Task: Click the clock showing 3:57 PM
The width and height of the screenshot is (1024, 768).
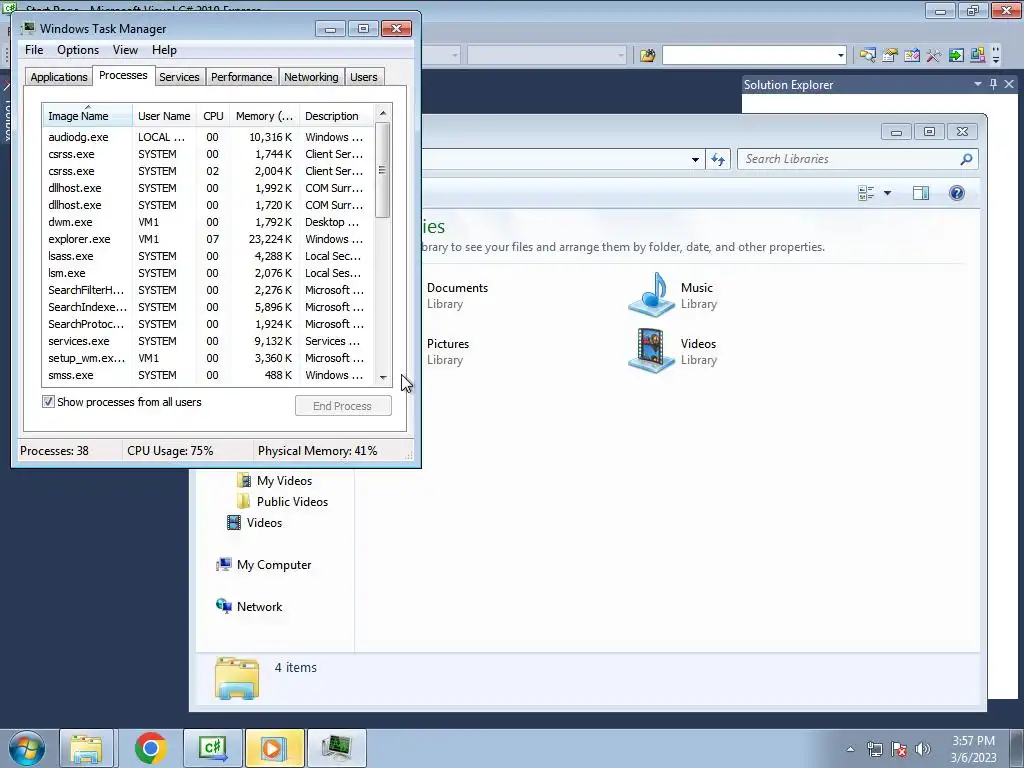Action: tap(973, 741)
